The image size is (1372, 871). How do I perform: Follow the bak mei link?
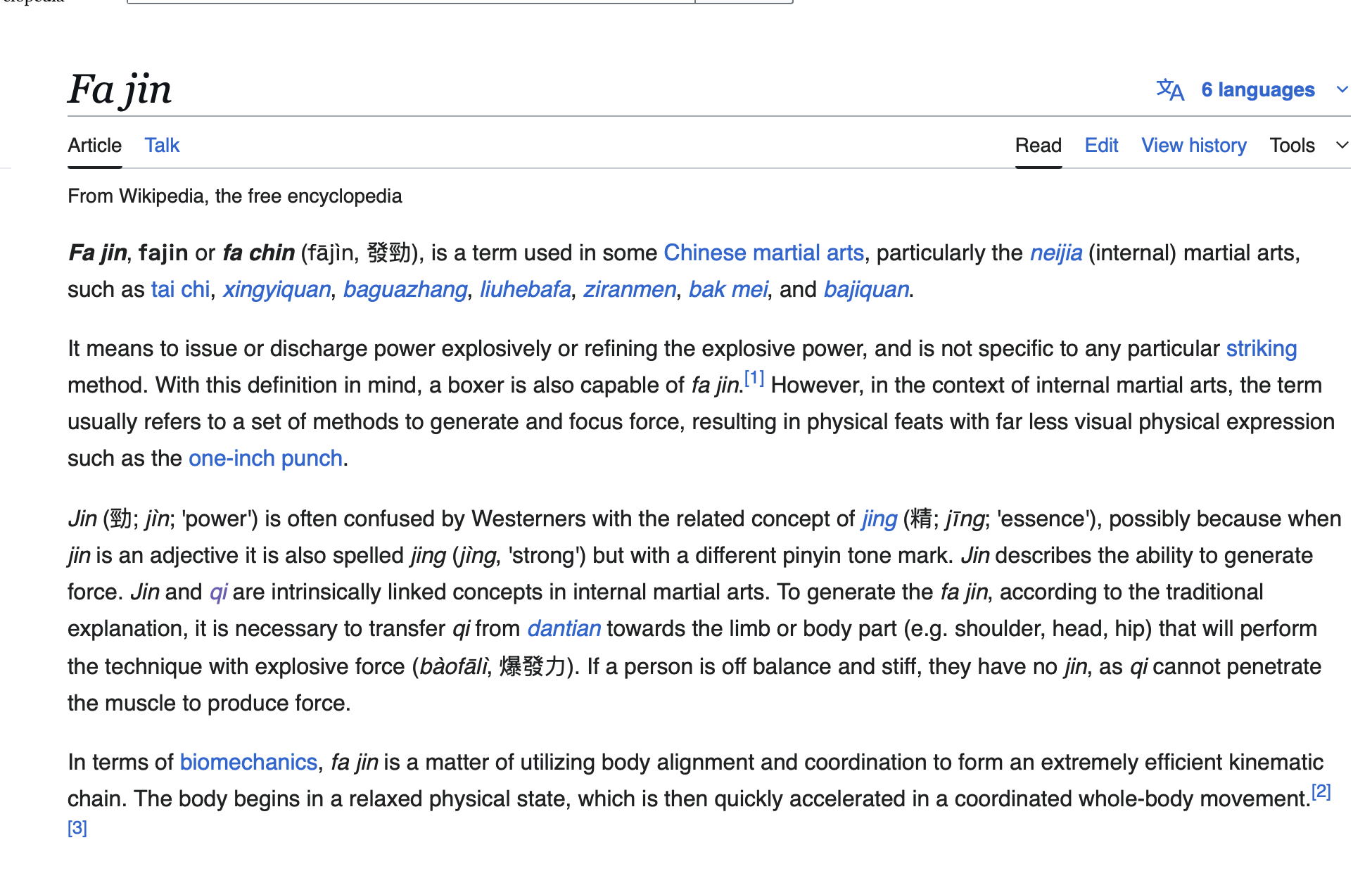pos(728,289)
